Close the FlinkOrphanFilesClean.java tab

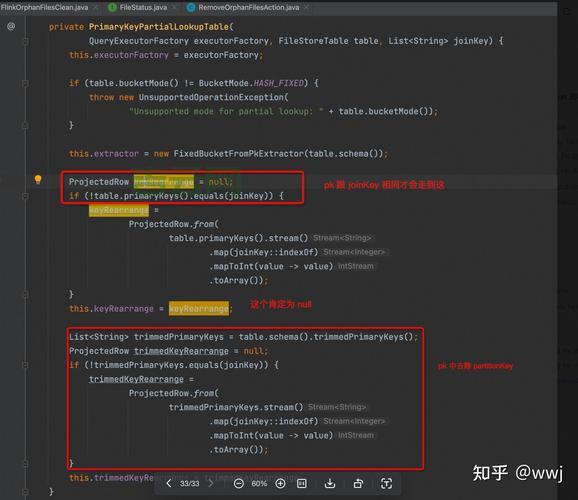95,7
